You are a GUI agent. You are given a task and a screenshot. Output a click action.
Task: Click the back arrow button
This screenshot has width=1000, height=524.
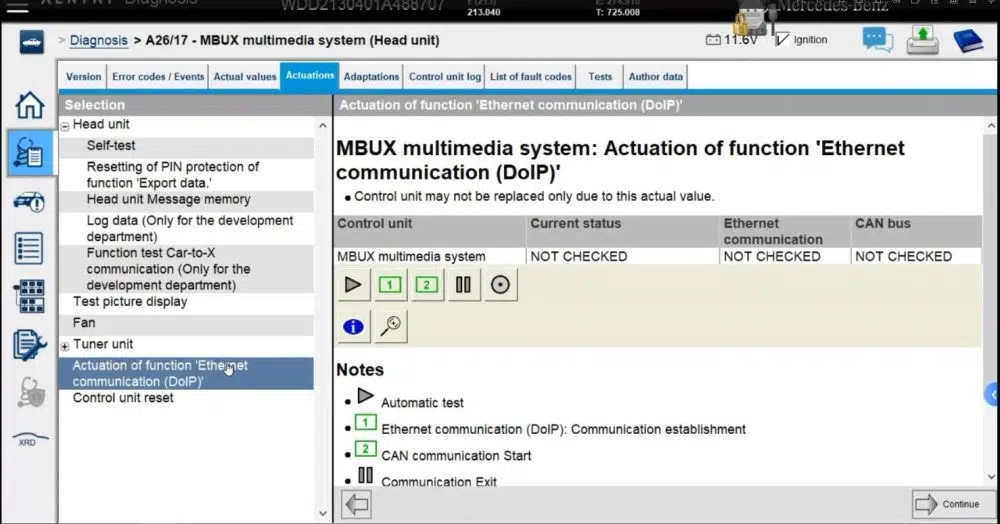point(357,505)
